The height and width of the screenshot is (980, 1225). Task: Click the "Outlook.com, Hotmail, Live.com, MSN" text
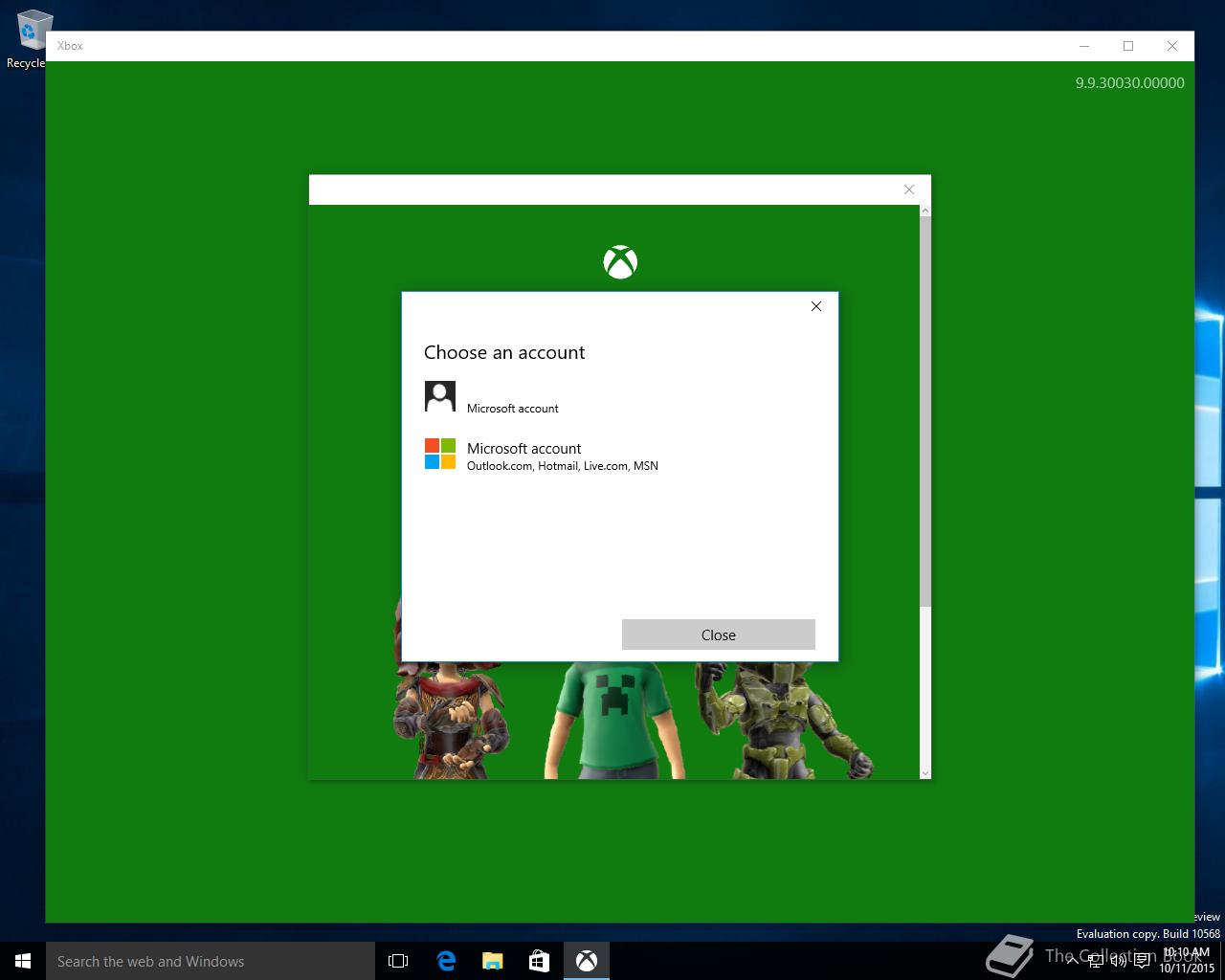563,466
